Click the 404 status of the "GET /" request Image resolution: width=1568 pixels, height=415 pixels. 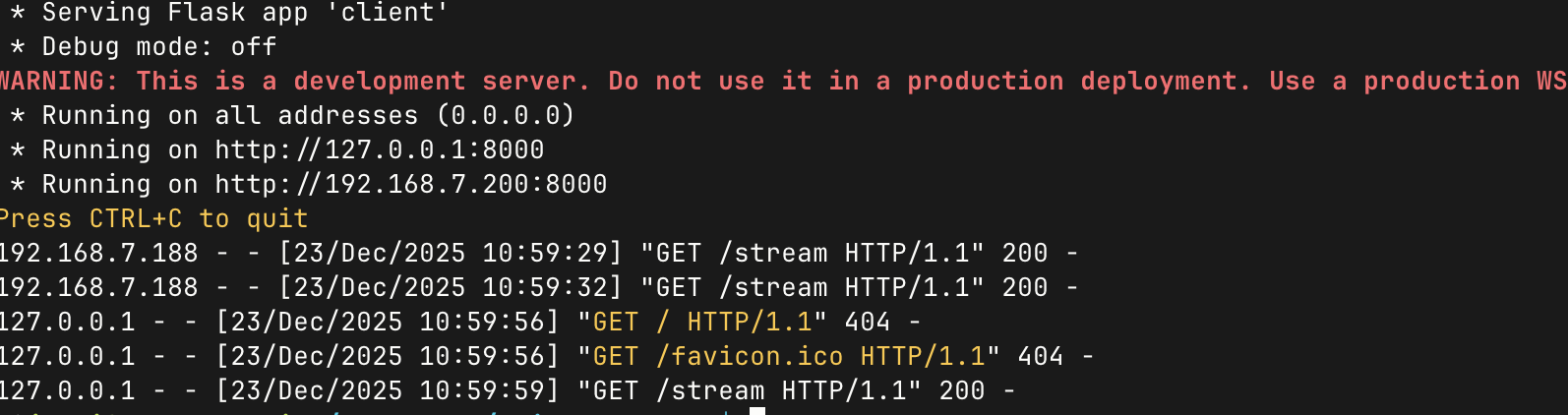[867, 322]
